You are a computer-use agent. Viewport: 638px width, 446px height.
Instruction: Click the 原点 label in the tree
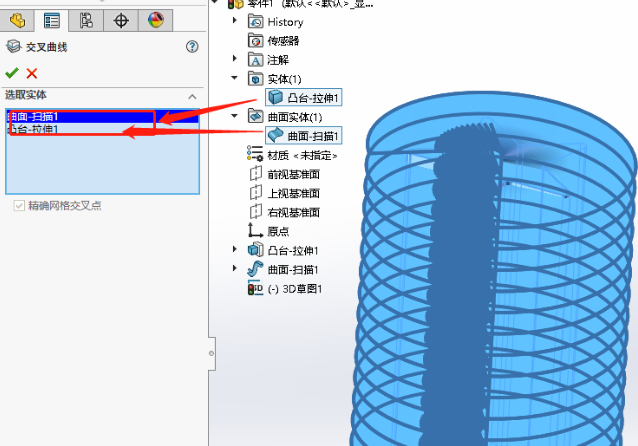coord(278,232)
